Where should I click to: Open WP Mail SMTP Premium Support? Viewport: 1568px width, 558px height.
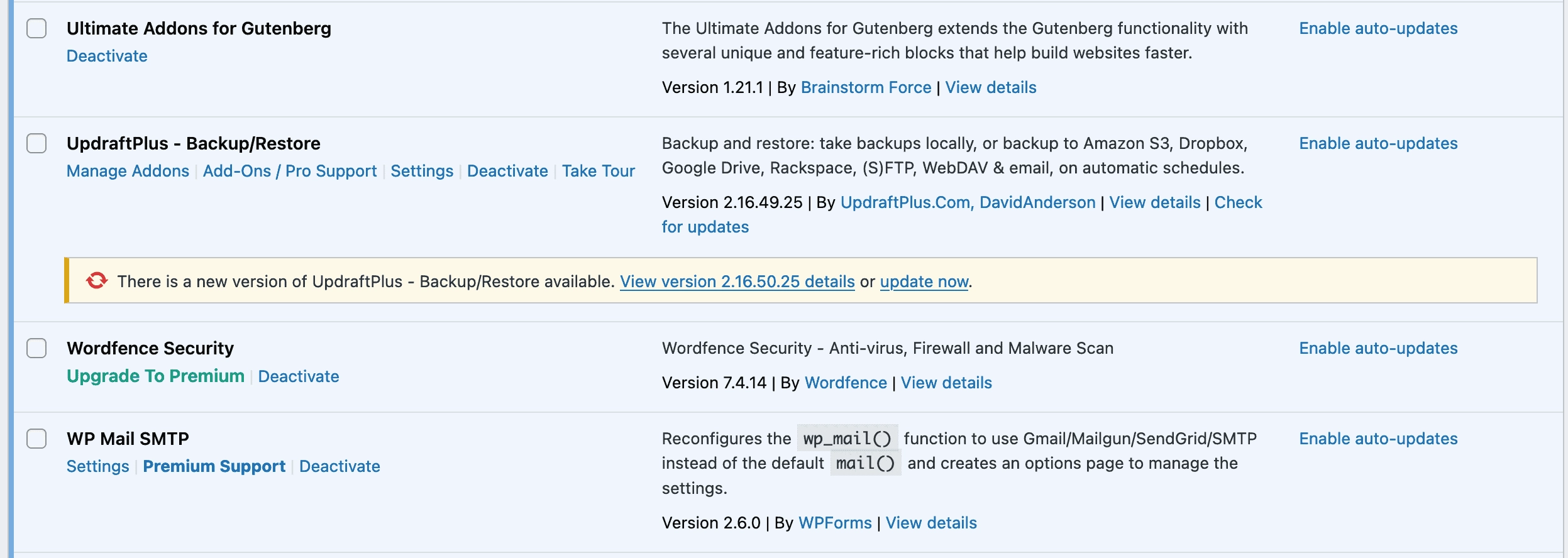pos(214,466)
